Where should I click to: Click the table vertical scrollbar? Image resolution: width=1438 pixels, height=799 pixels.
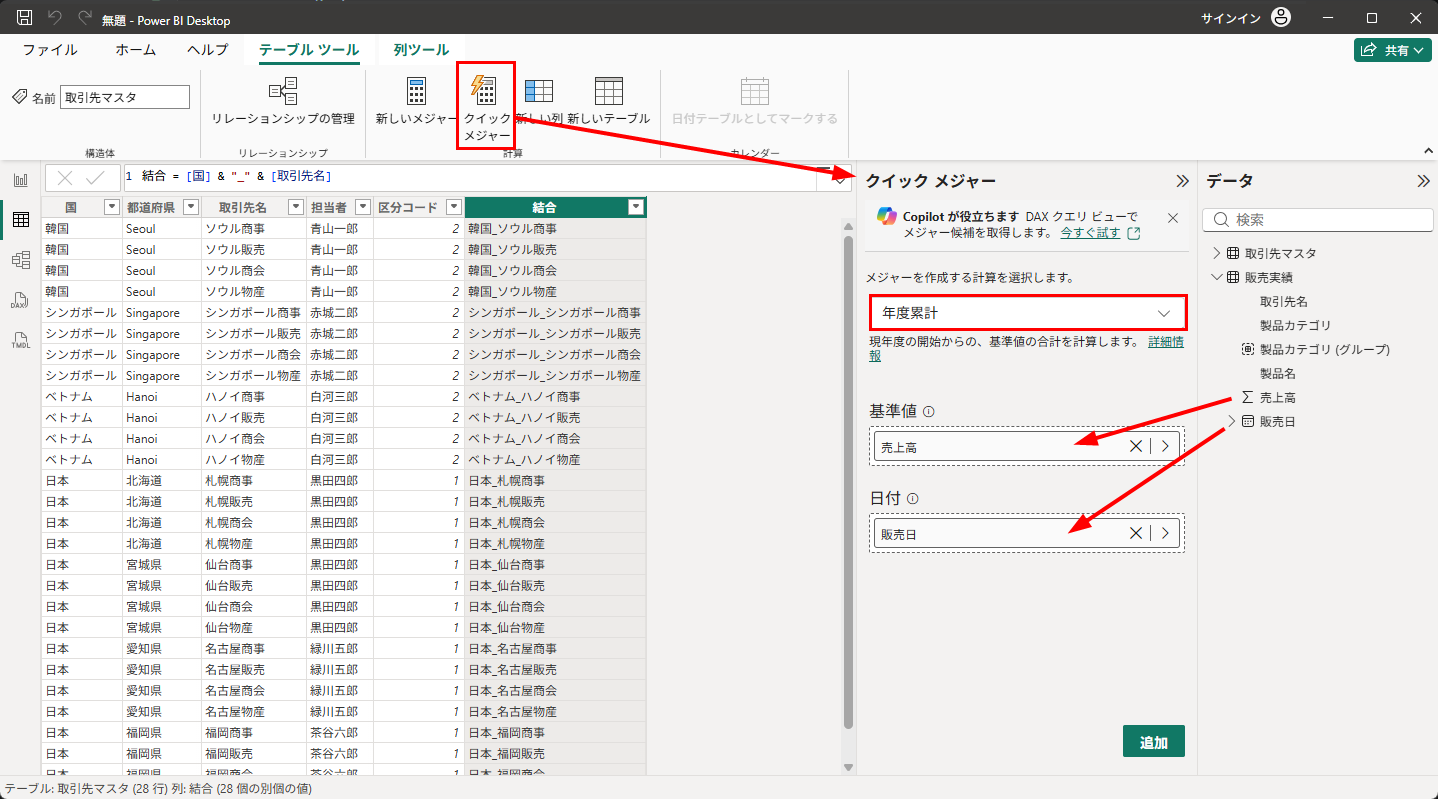849,480
